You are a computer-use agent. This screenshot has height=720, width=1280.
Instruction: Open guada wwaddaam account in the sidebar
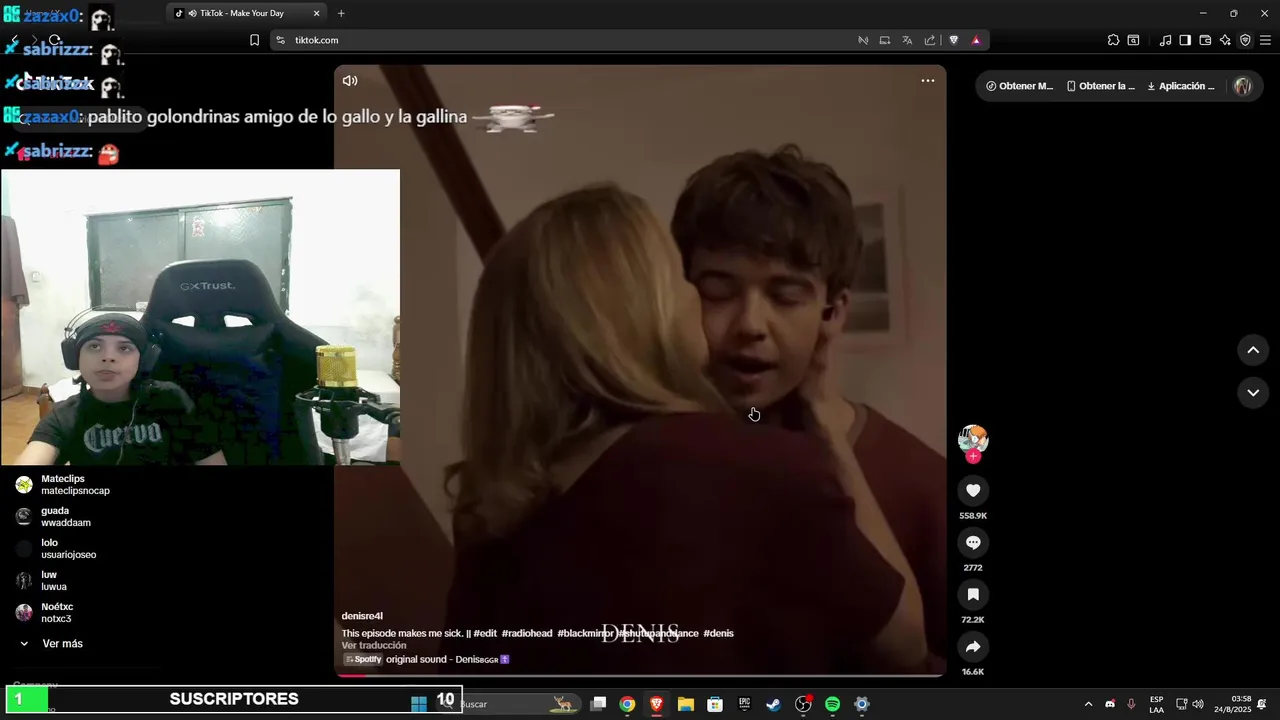(x=53, y=517)
